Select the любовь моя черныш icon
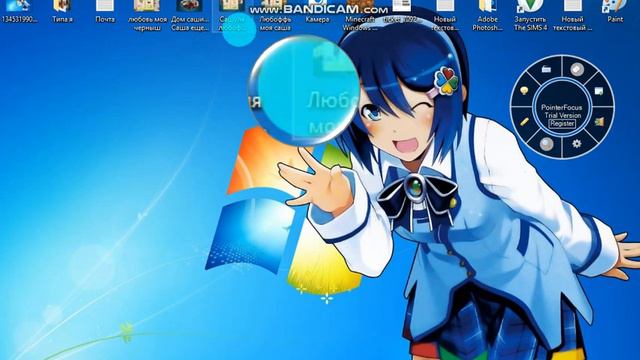The width and height of the screenshot is (640, 360). pos(147,16)
